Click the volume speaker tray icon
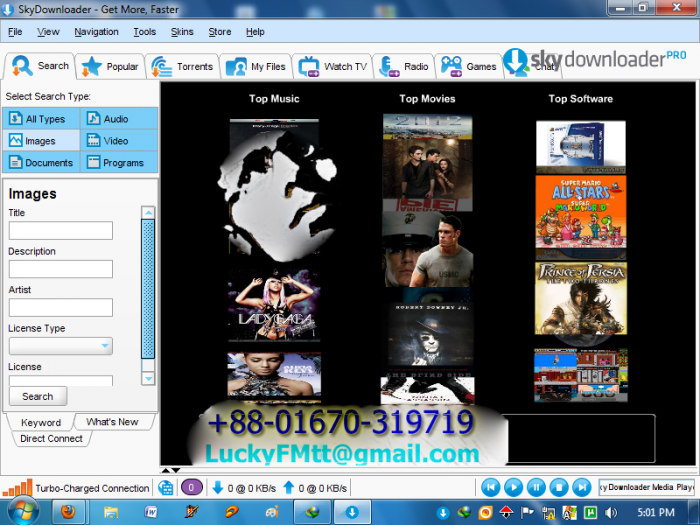Viewport: 700px width, 525px height. [x=611, y=512]
